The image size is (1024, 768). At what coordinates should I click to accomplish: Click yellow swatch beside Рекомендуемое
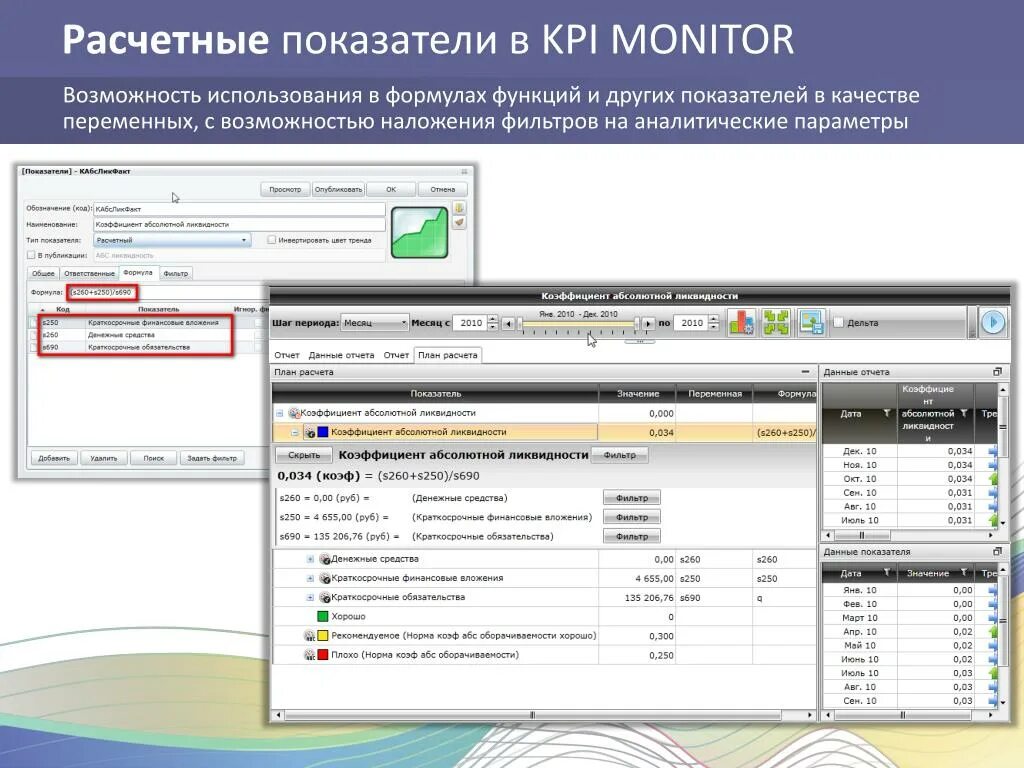323,635
